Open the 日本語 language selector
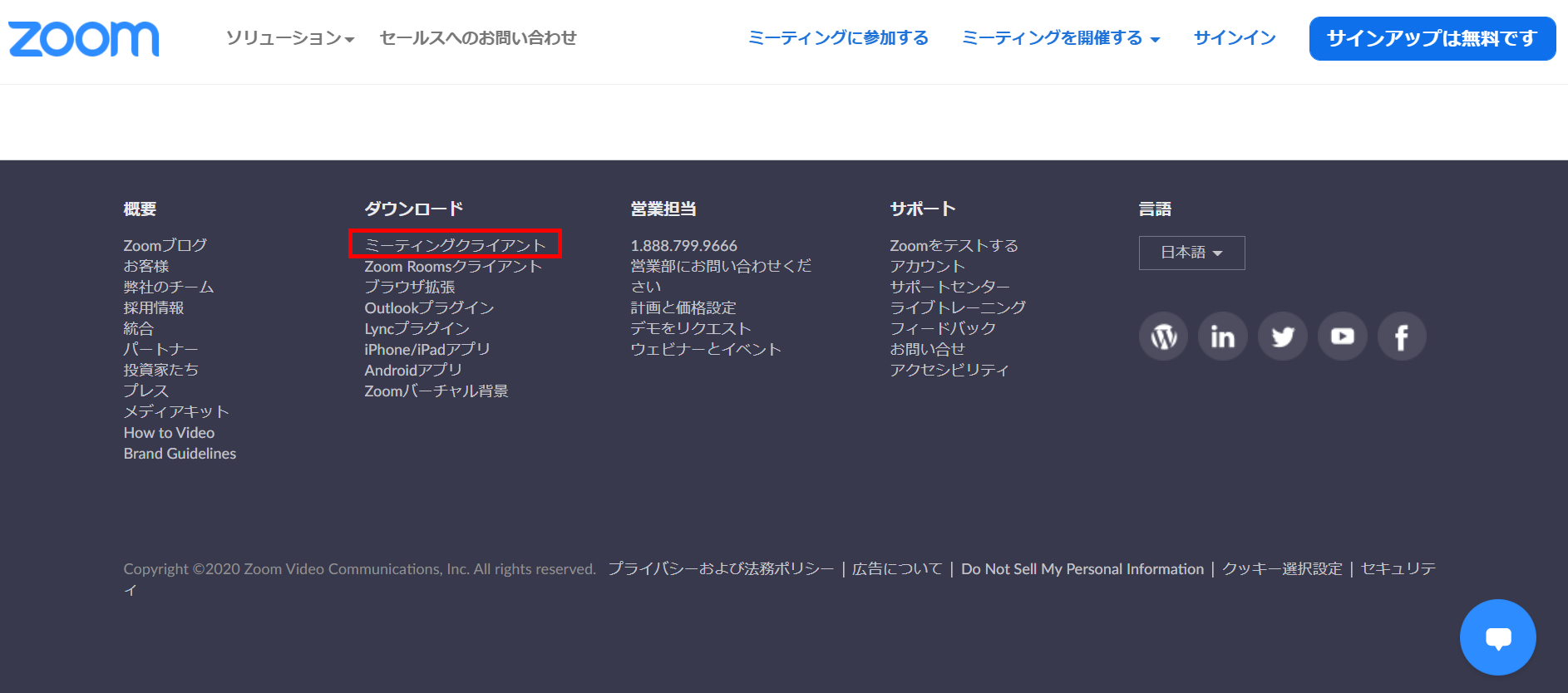The image size is (1568, 693). 1192,253
